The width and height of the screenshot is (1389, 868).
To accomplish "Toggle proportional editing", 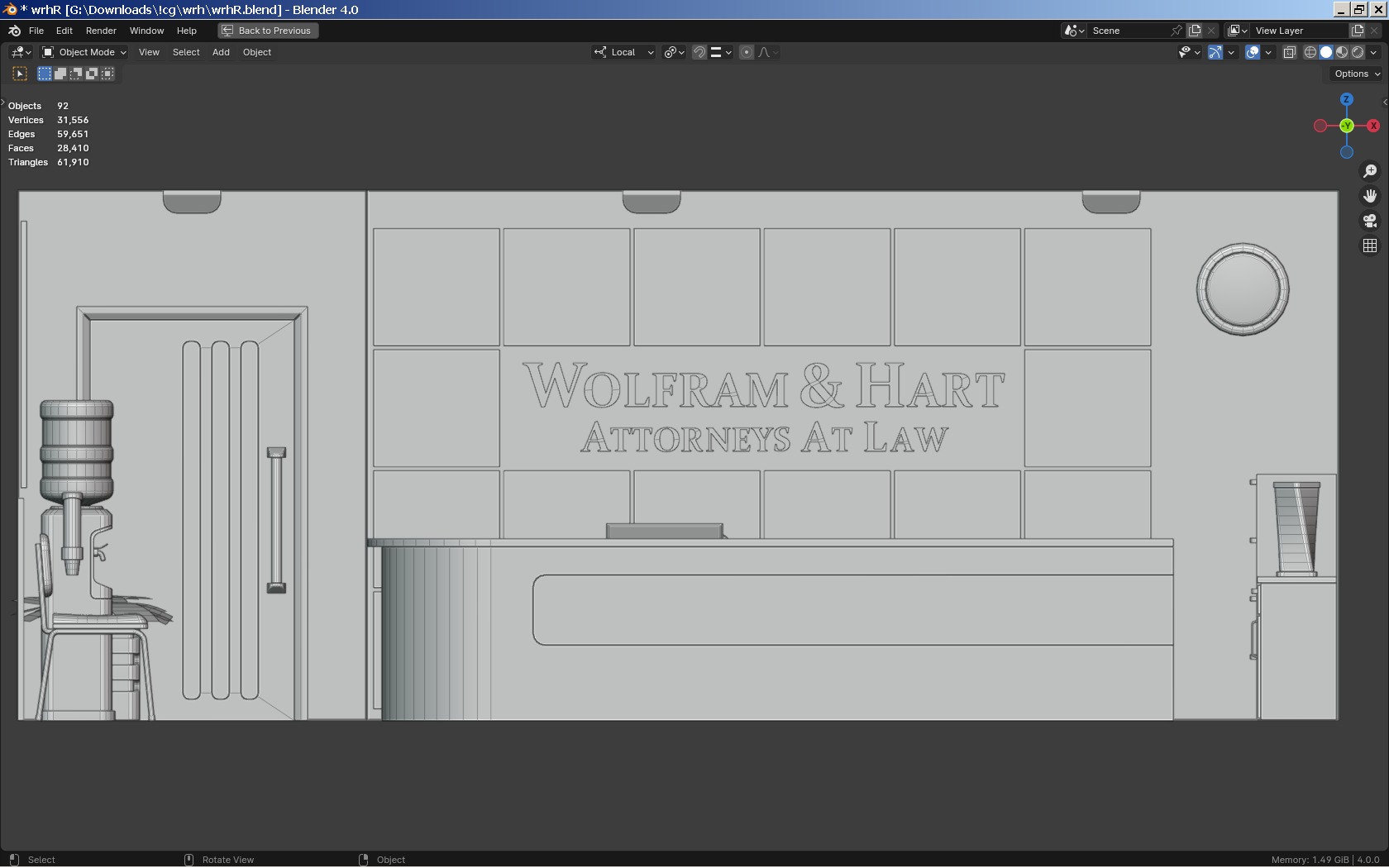I will tap(747, 52).
